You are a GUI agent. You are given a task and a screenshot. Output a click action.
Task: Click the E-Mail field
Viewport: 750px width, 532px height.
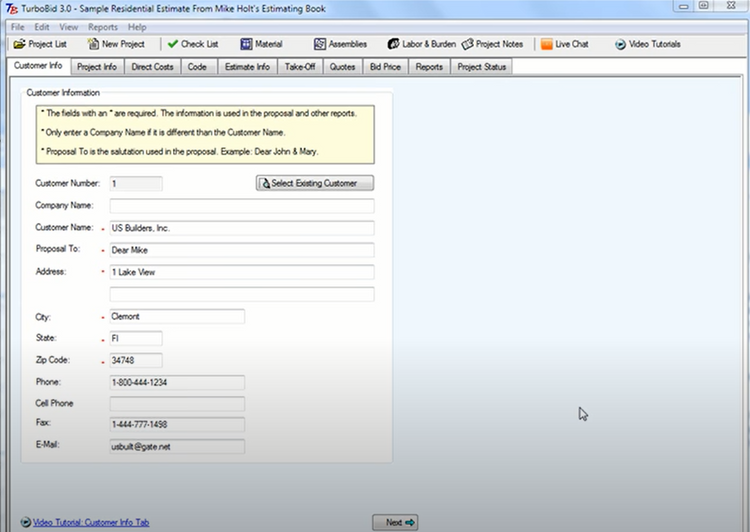(x=177, y=446)
